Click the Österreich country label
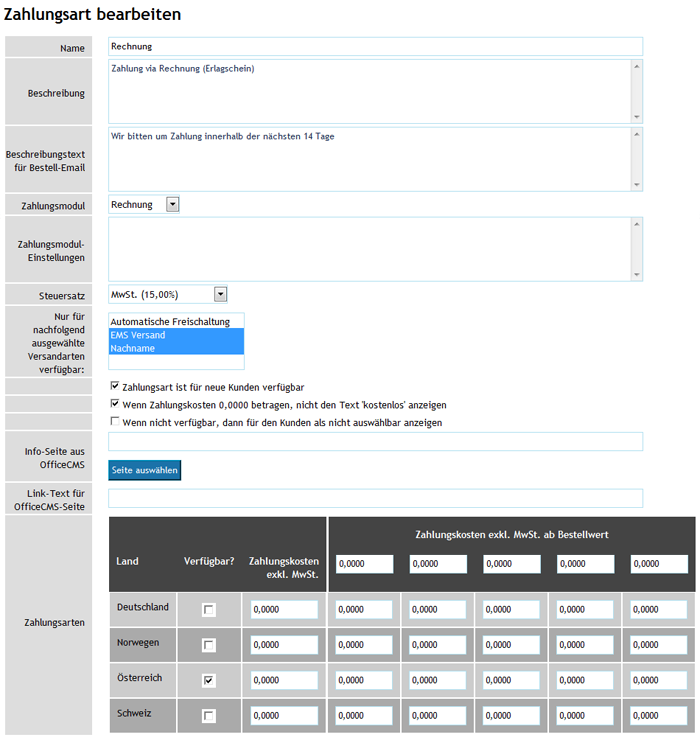This screenshot has width=700, height=743. coord(139,678)
